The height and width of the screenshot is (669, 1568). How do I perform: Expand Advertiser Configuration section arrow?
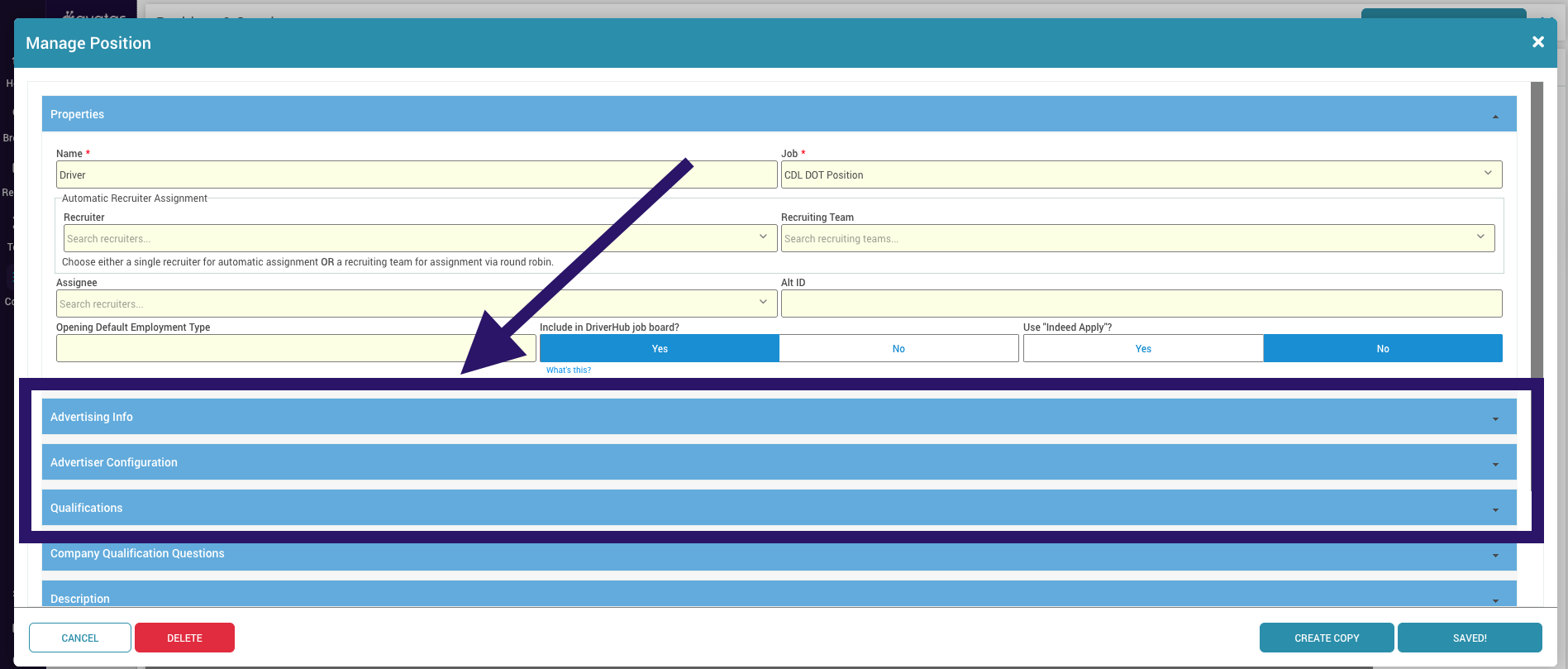[x=1495, y=464]
